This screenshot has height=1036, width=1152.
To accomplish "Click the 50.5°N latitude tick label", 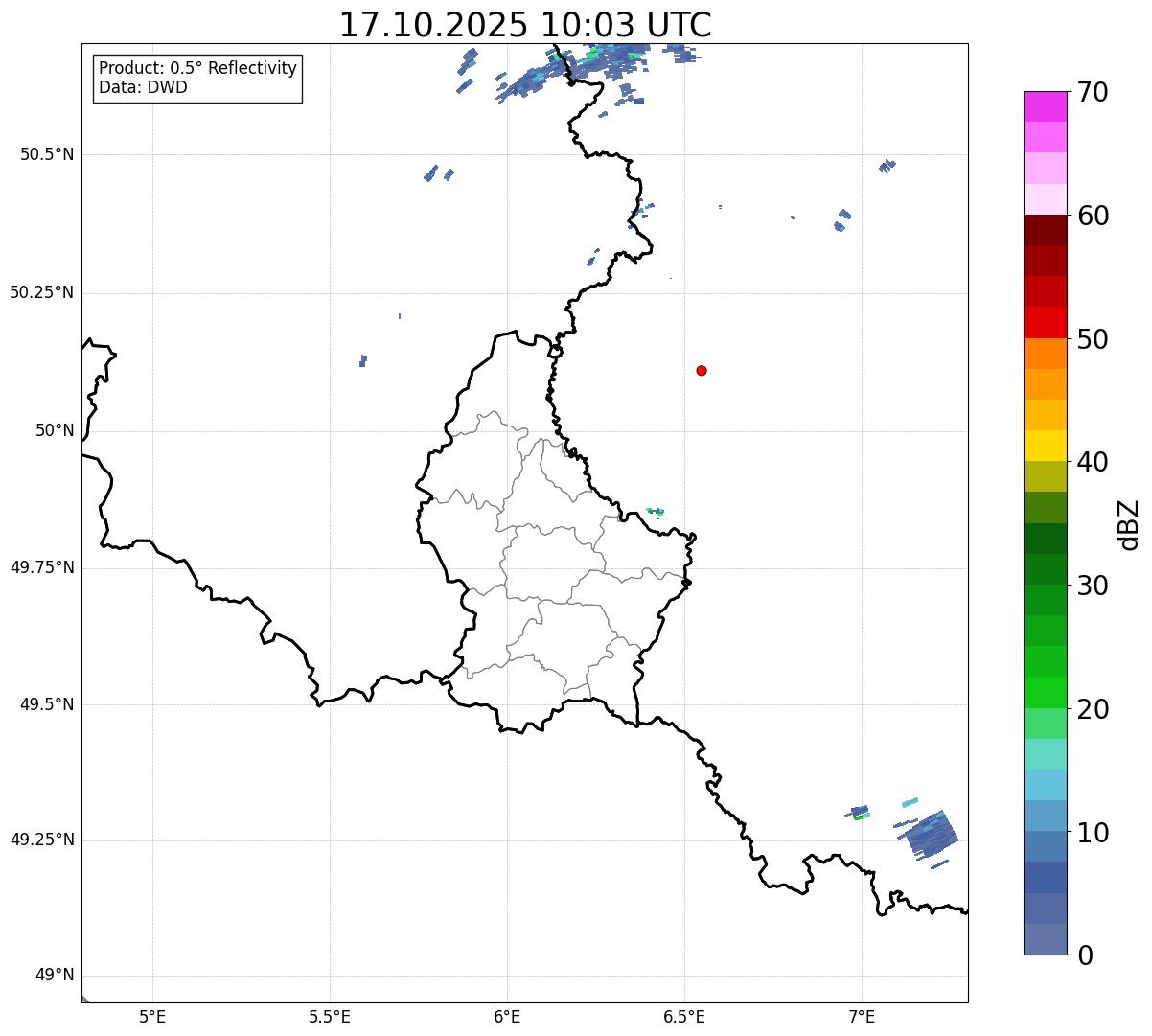I will tap(47, 154).
